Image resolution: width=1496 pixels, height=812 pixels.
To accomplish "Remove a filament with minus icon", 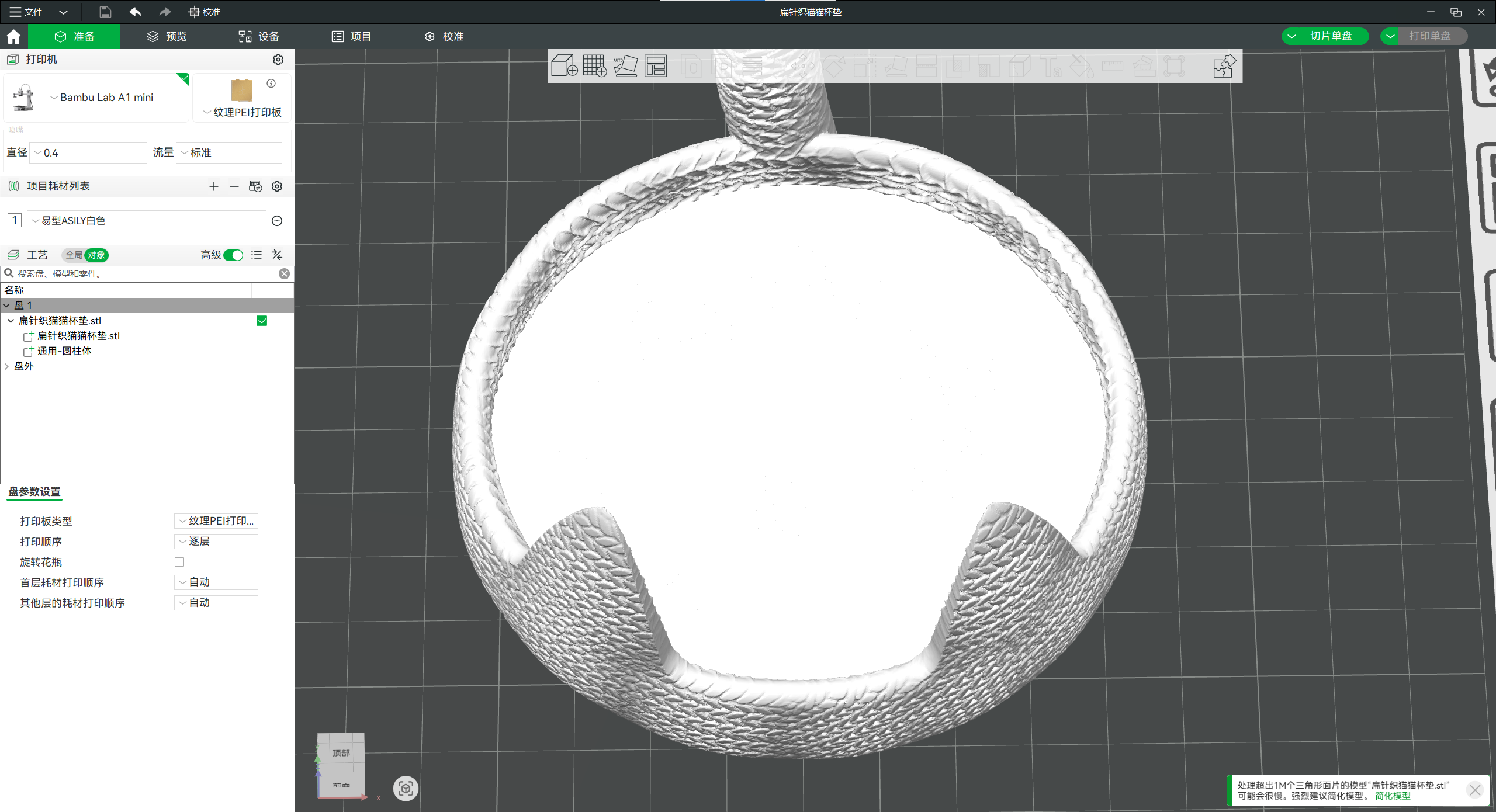I will (x=234, y=186).
